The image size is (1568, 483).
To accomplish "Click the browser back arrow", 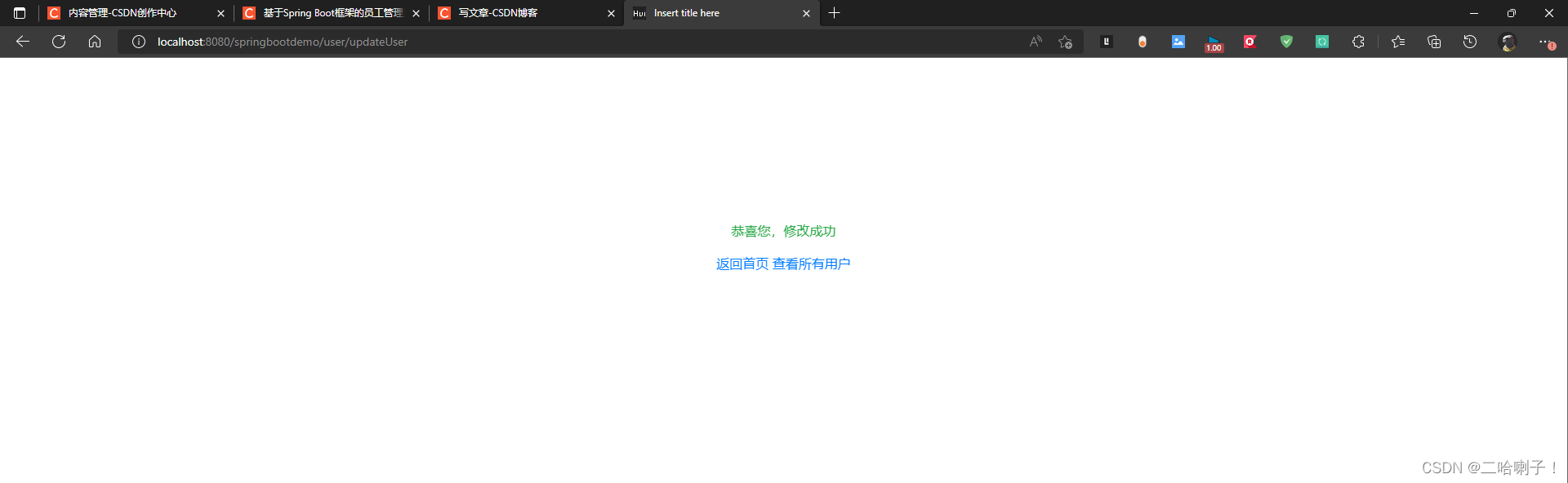I will pyautogui.click(x=23, y=42).
